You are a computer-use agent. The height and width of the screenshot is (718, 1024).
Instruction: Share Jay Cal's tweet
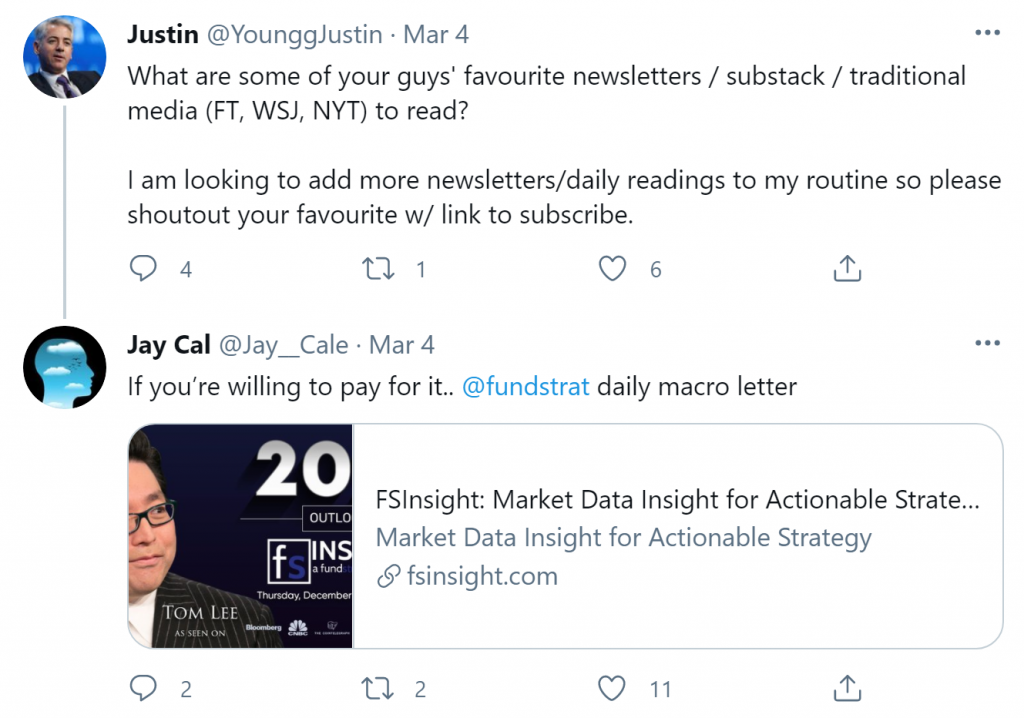click(847, 688)
